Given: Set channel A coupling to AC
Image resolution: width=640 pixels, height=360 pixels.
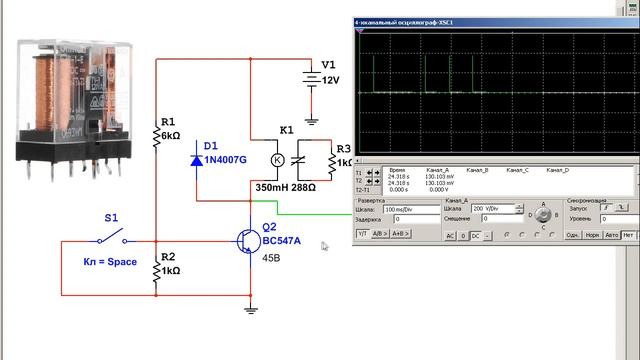Looking at the screenshot, I should point(450,236).
